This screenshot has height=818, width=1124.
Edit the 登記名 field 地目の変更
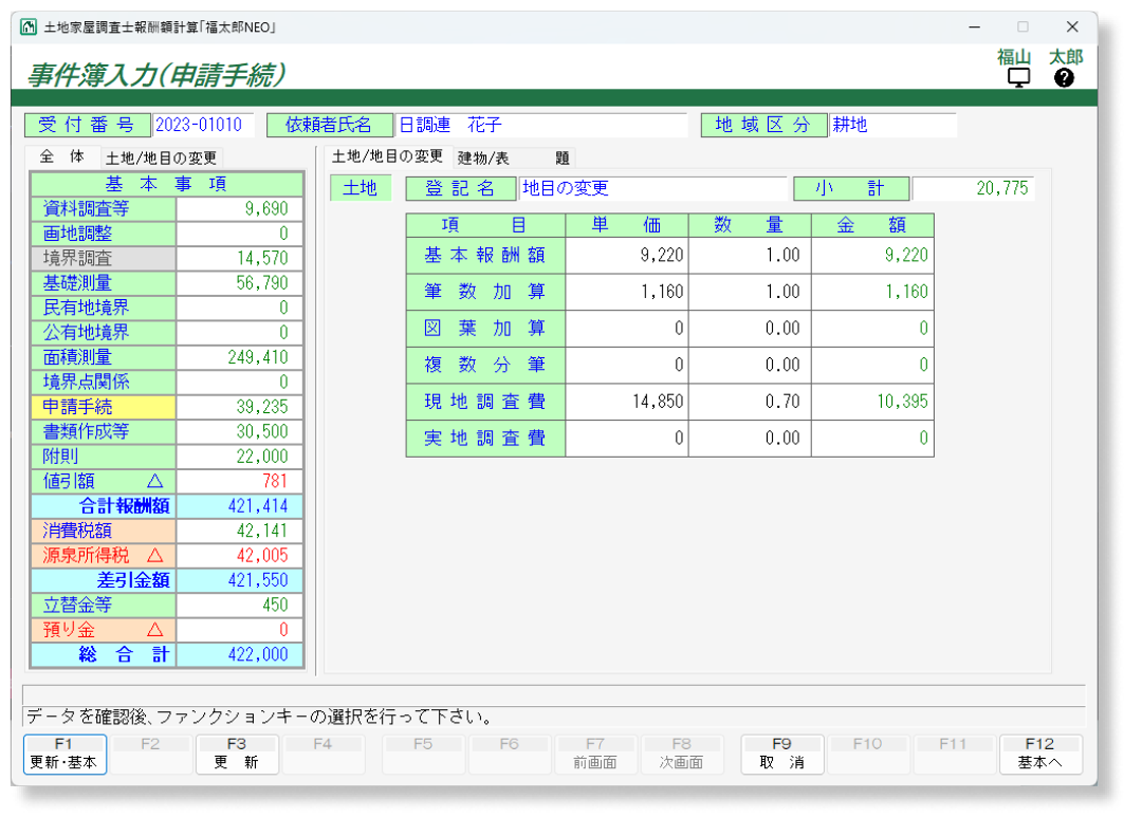point(652,188)
